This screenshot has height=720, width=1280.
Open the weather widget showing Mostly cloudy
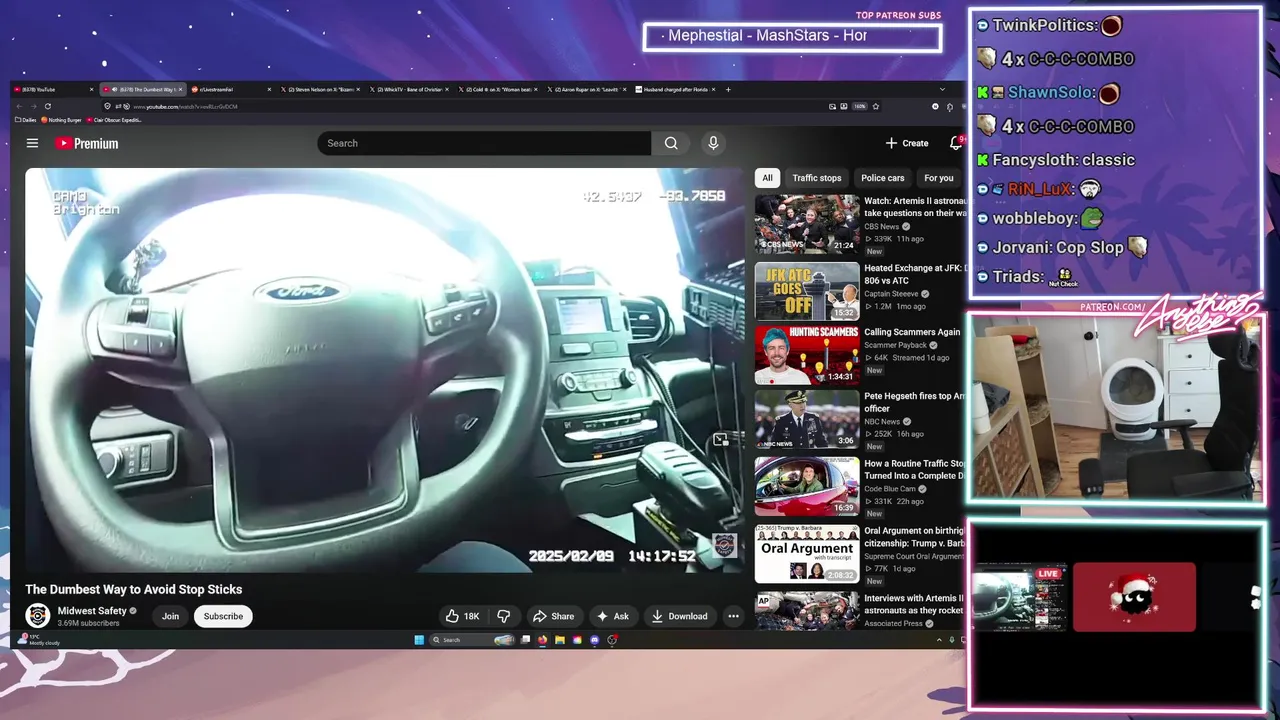(x=40, y=640)
